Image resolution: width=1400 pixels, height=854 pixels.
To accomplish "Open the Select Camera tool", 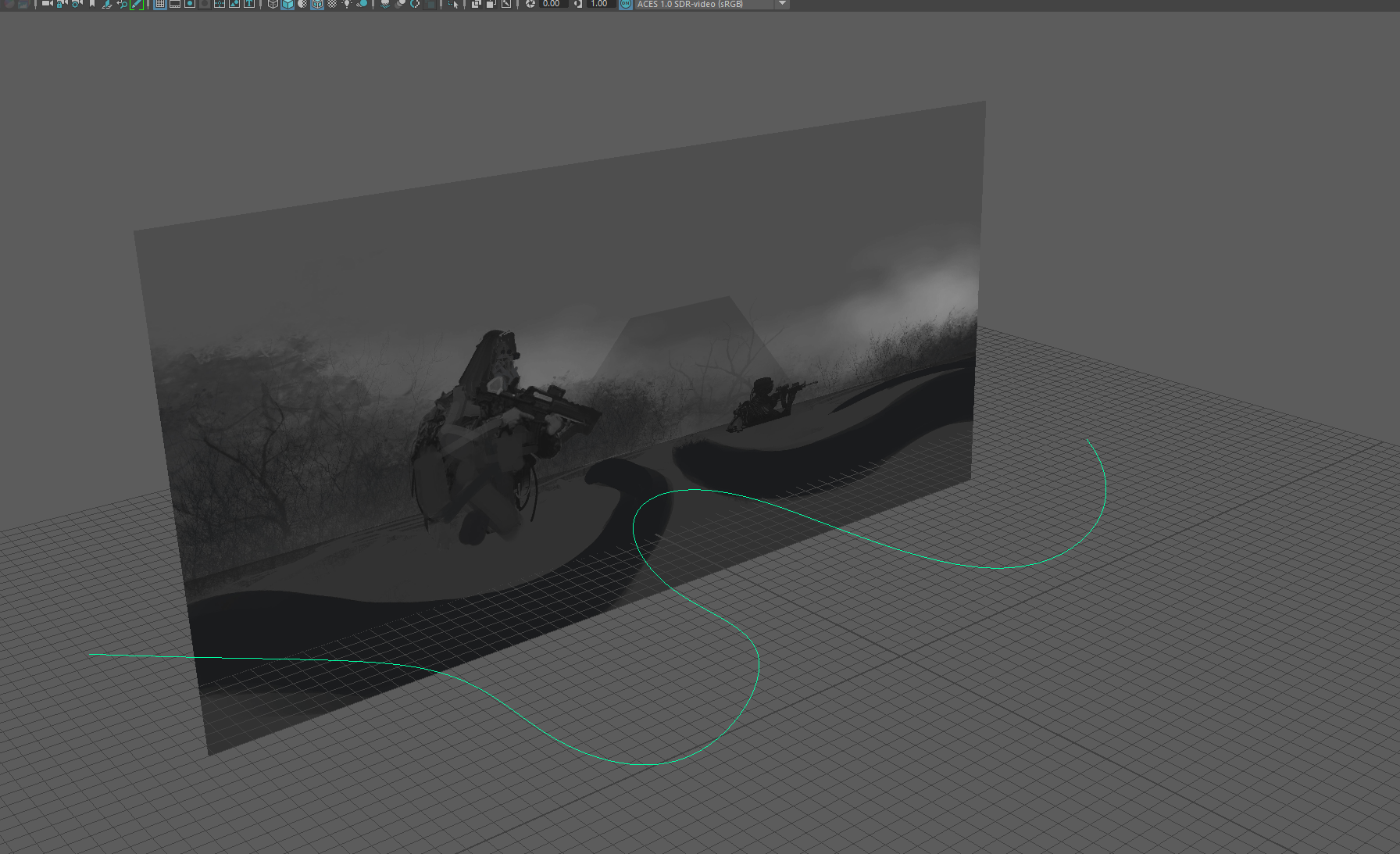I will [x=47, y=4].
